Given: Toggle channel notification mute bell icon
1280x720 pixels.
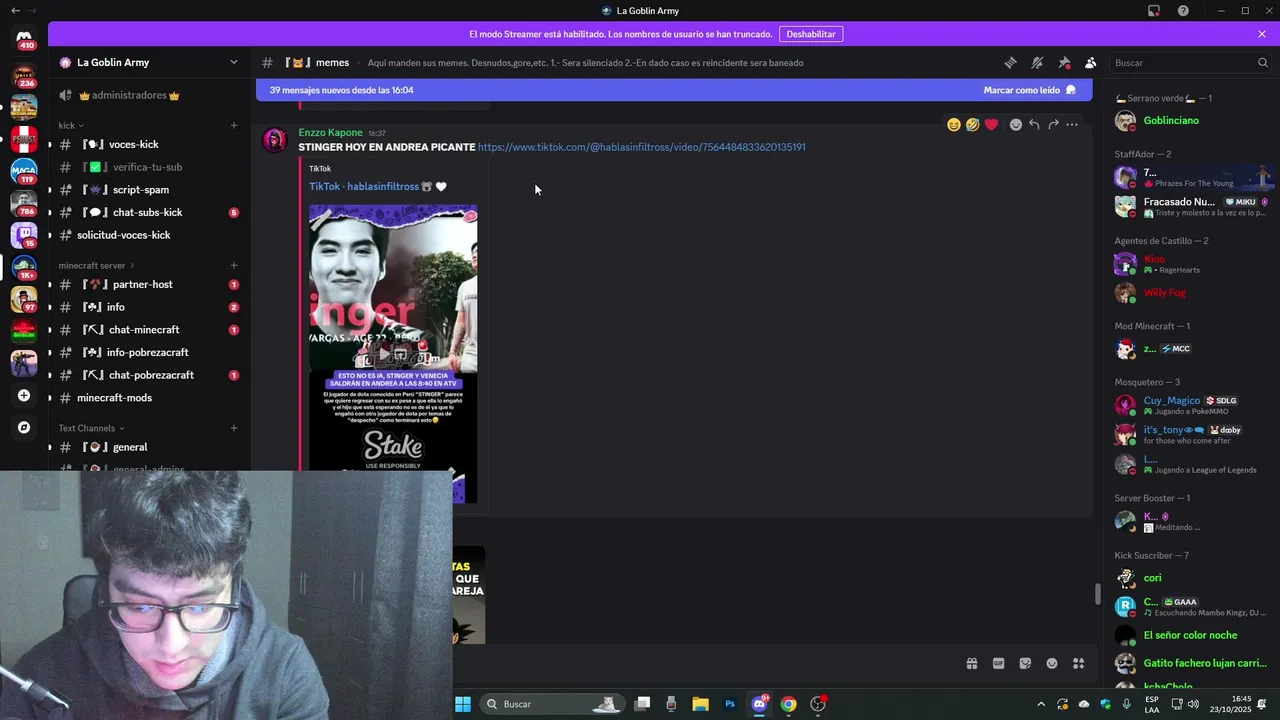Looking at the screenshot, I should point(1037,62).
